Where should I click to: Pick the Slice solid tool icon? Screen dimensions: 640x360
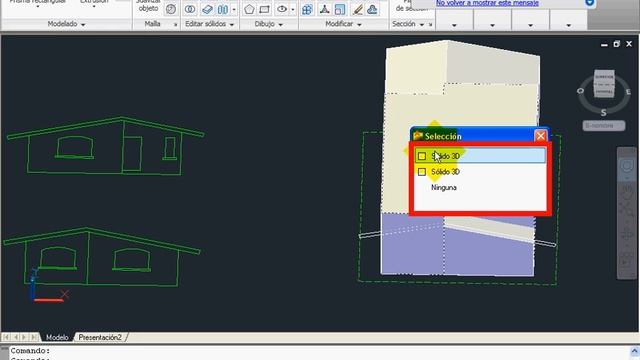207,9
